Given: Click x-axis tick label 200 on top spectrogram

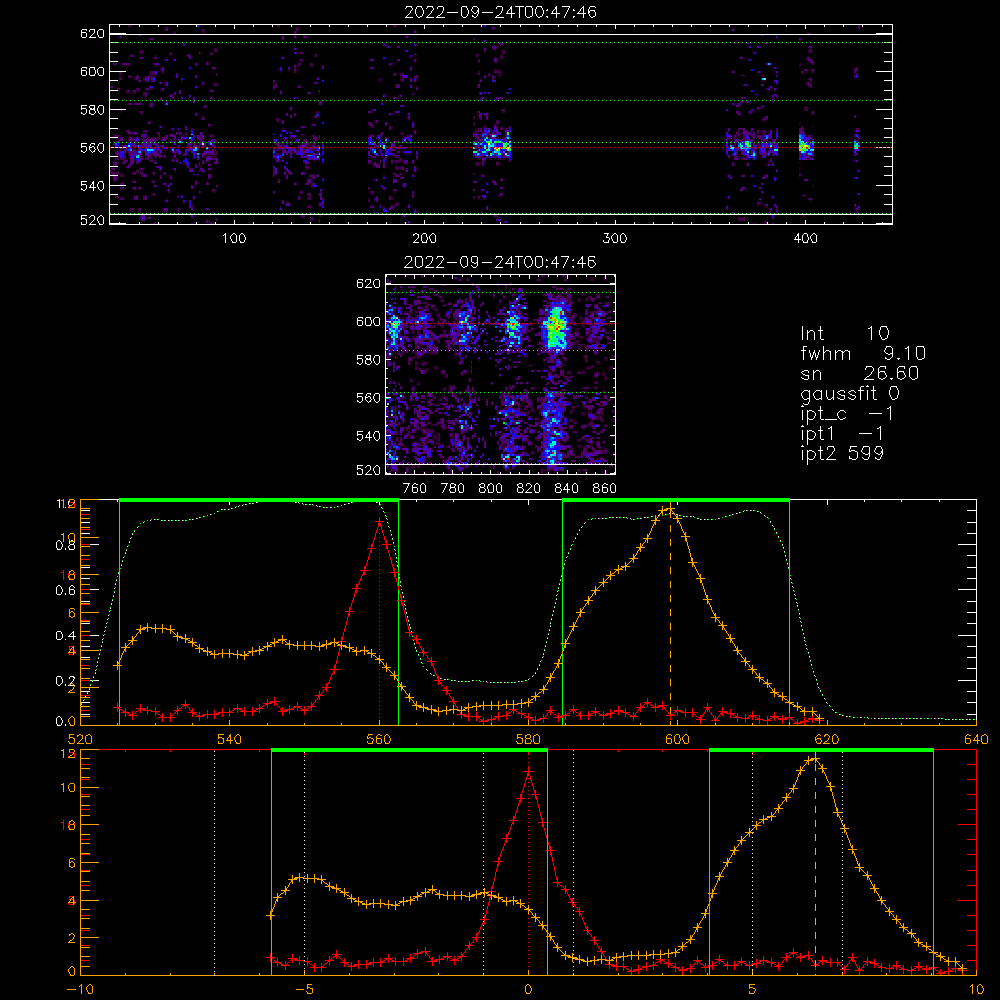Looking at the screenshot, I should (424, 239).
